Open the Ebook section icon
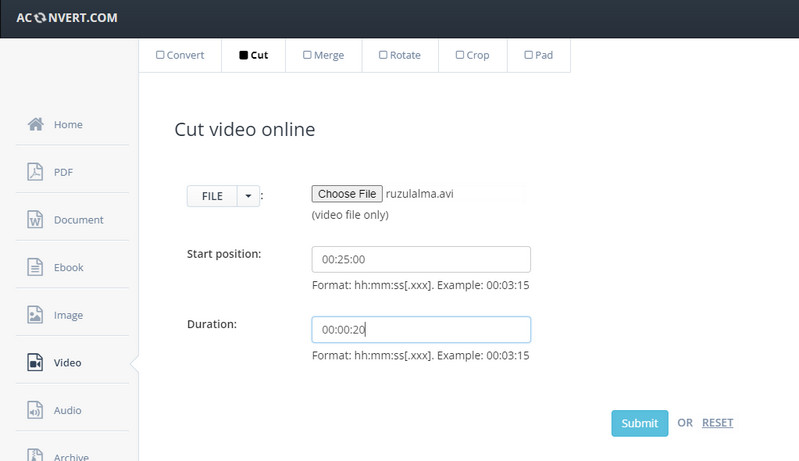The image size is (799, 461). pyautogui.click(x=35, y=267)
